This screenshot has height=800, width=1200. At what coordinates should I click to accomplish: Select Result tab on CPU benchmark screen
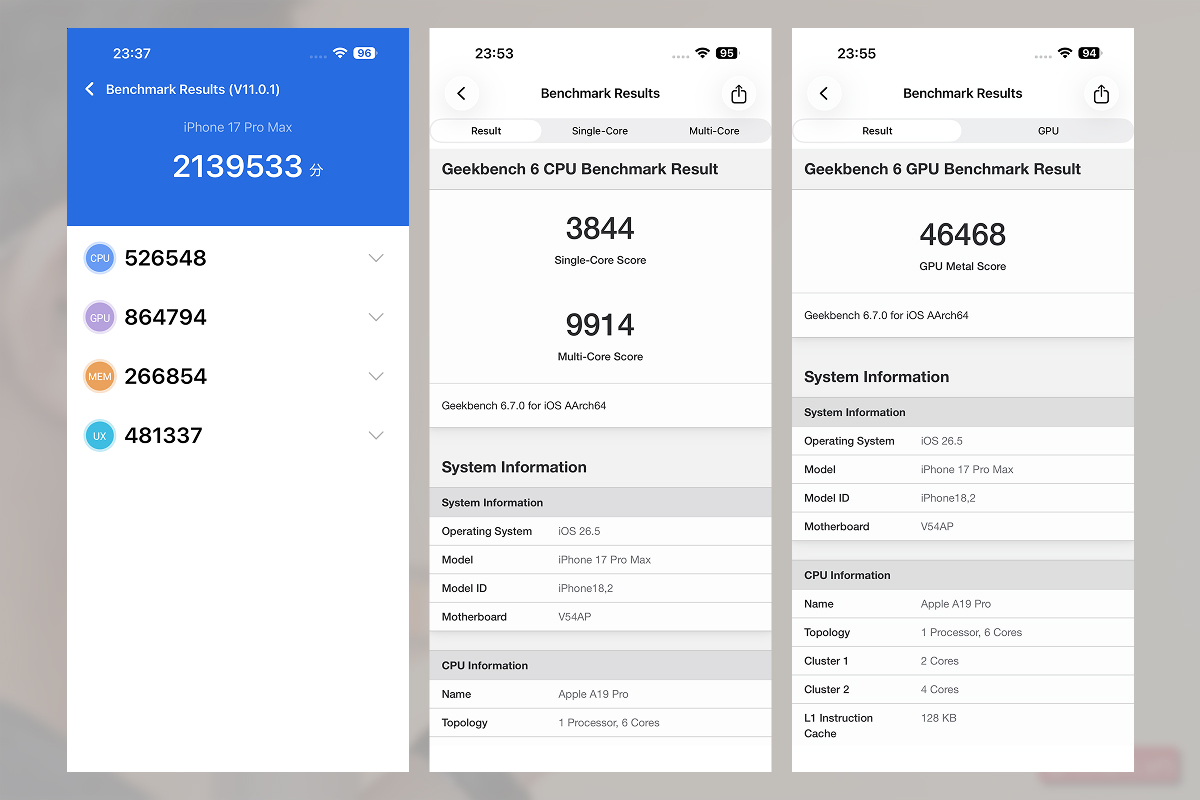(487, 131)
